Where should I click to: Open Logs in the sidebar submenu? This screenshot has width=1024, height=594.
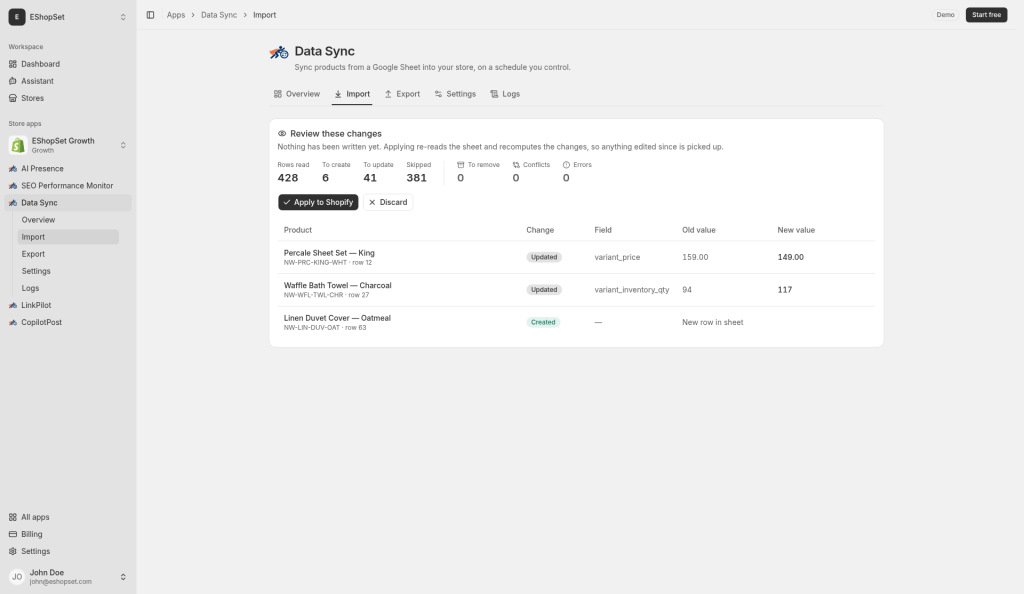pyautogui.click(x=68, y=288)
